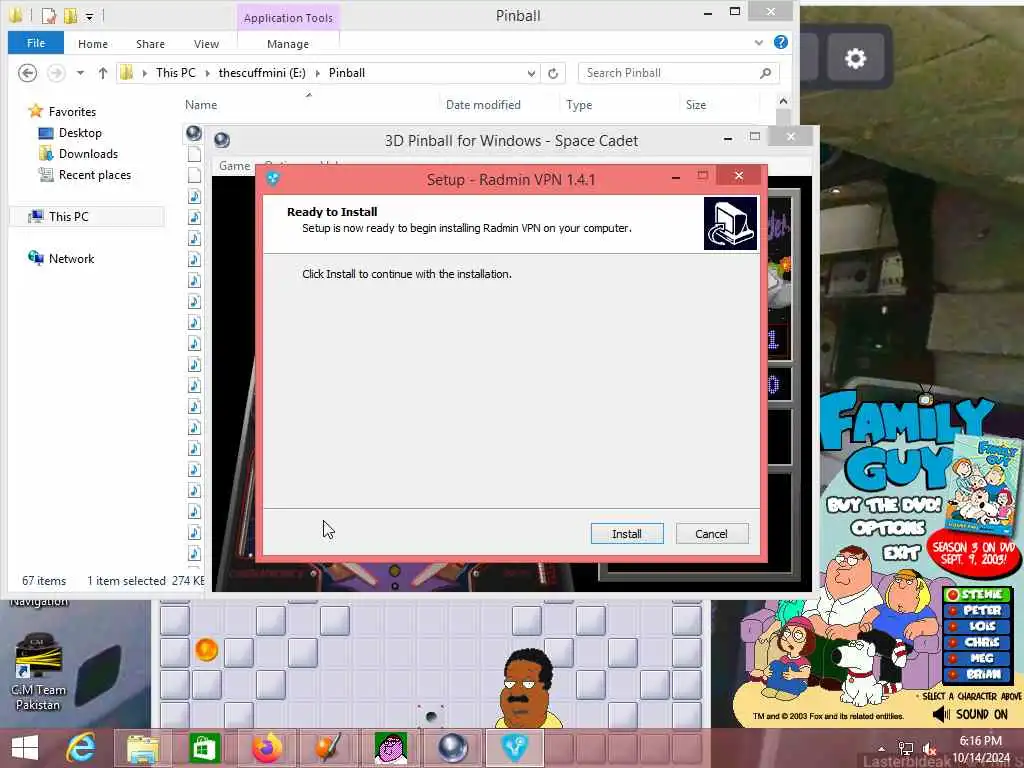Click the muted volume tray icon
The height and width of the screenshot is (768, 1024).
coord(929,748)
